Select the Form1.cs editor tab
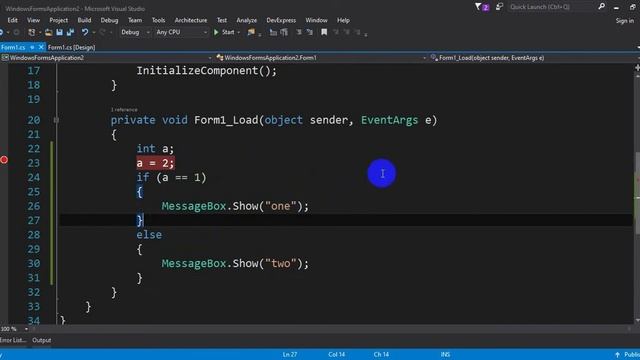Viewport: 640px width, 360px height. coord(13,47)
